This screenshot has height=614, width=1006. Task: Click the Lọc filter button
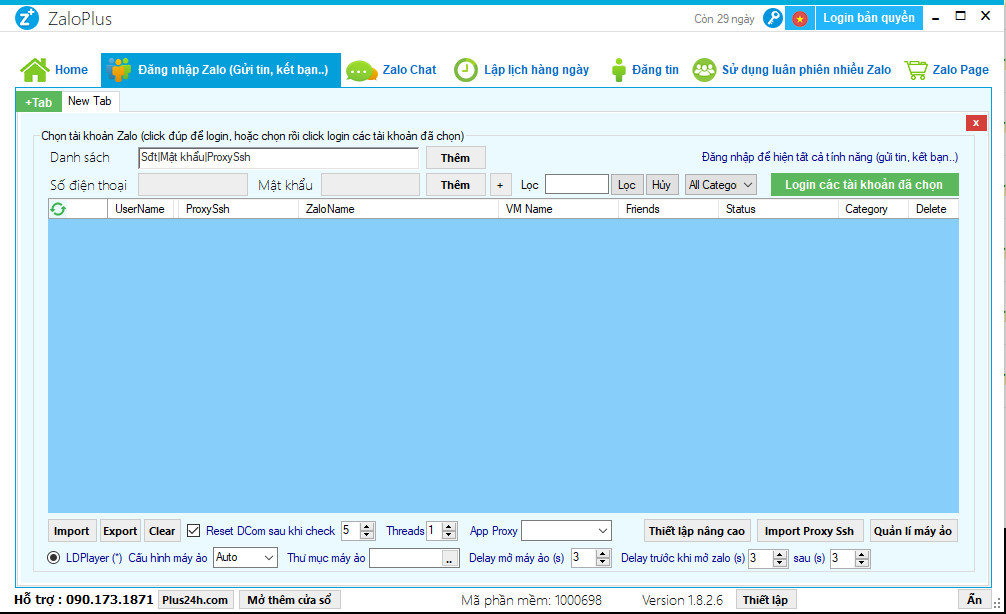[x=627, y=185]
